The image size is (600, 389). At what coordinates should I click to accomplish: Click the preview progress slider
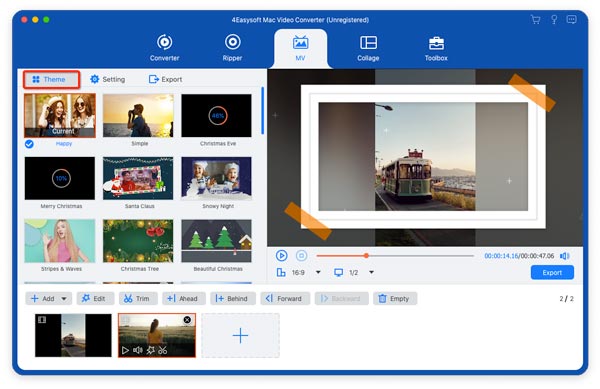tap(395, 256)
